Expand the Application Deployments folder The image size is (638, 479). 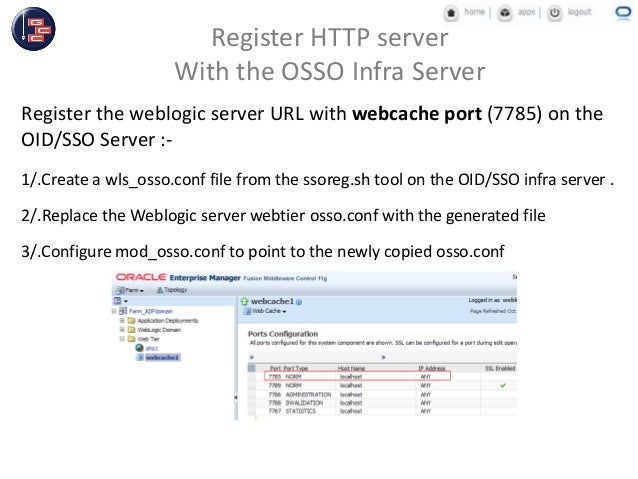point(122,320)
